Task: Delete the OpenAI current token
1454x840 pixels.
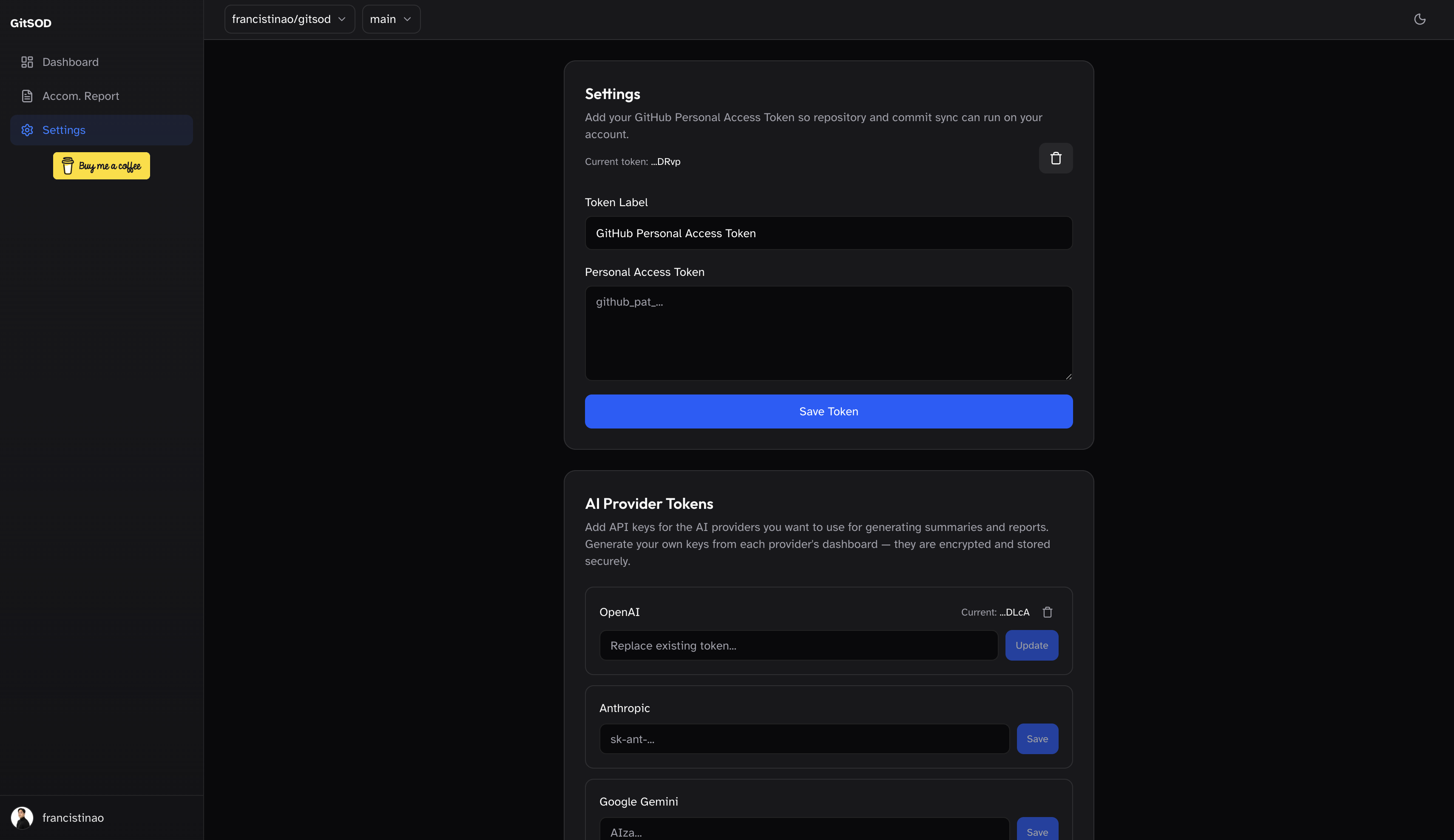Action: tap(1047, 612)
